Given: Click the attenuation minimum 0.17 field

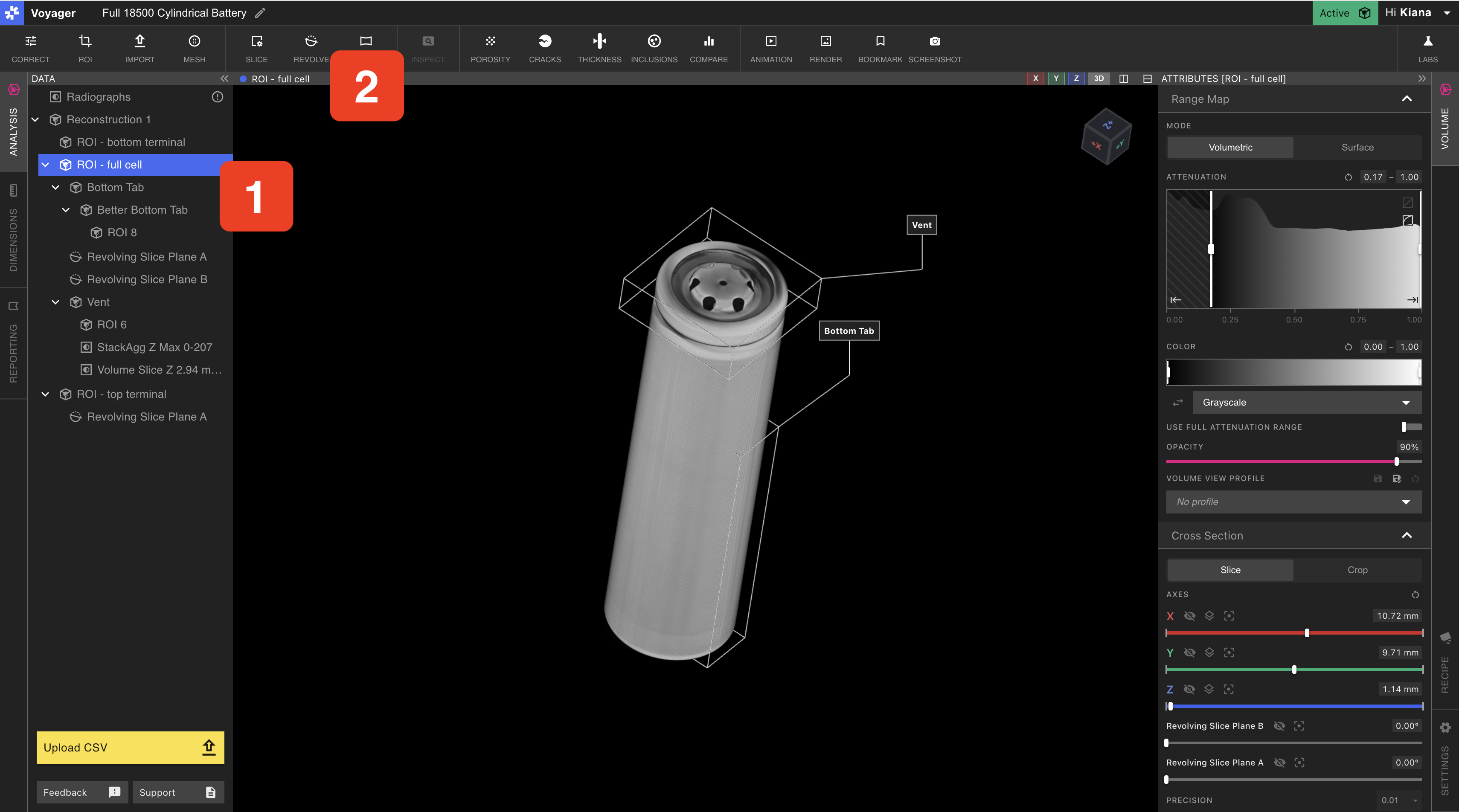Looking at the screenshot, I should click(1373, 177).
